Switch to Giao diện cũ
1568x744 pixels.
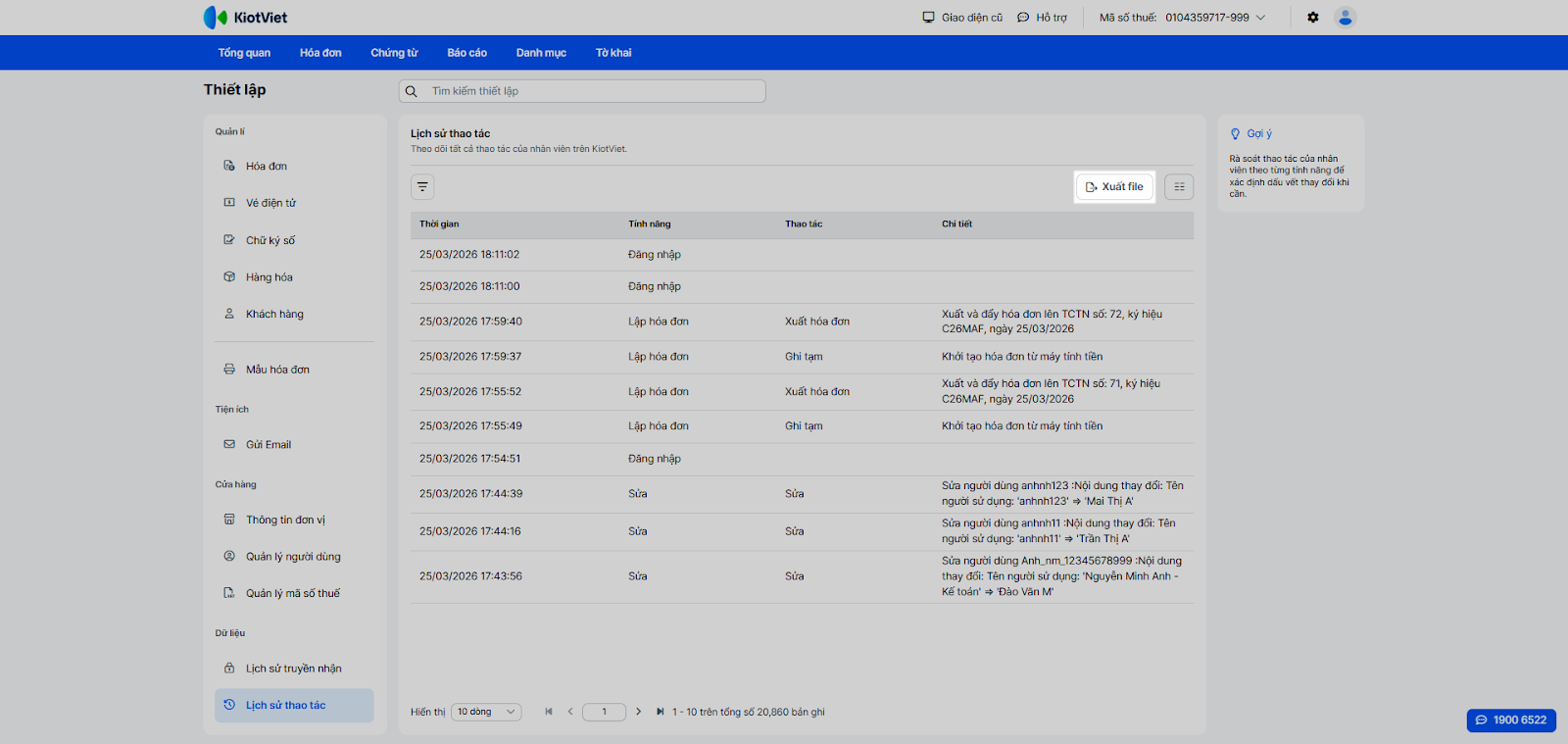tap(962, 18)
